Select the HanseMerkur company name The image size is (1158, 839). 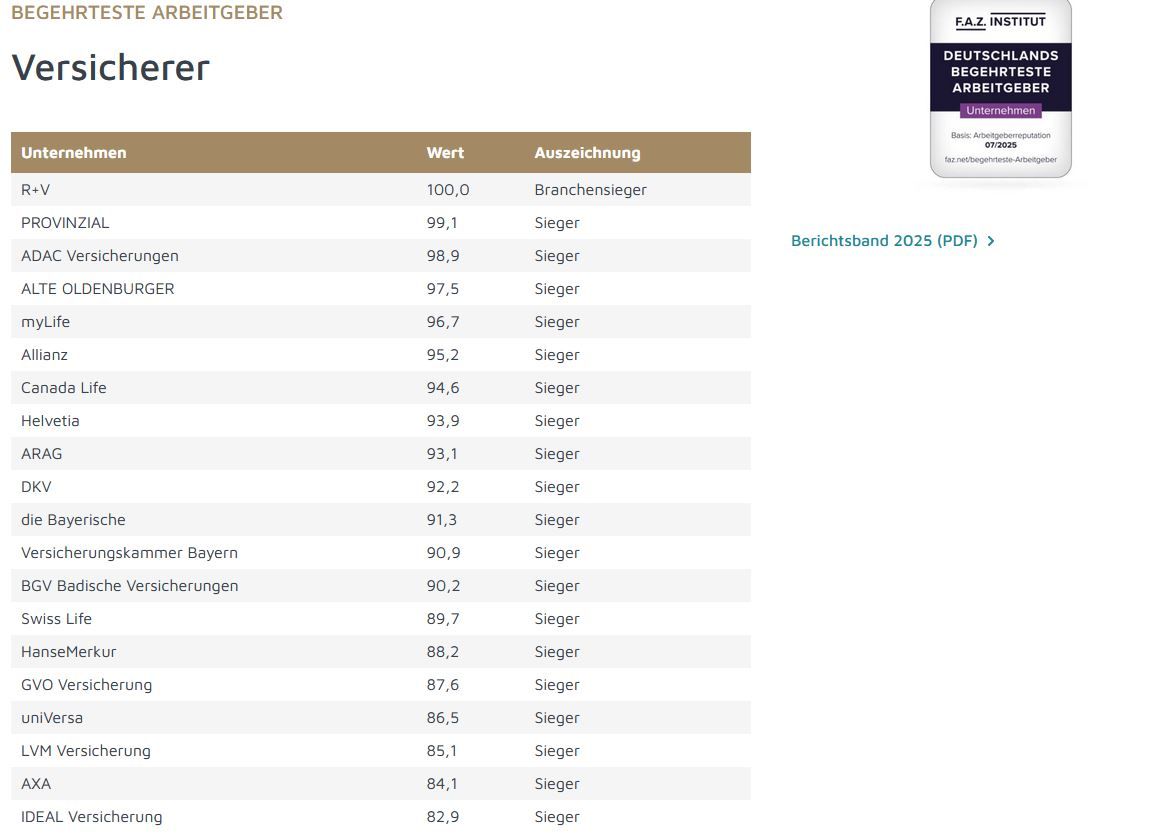(69, 651)
